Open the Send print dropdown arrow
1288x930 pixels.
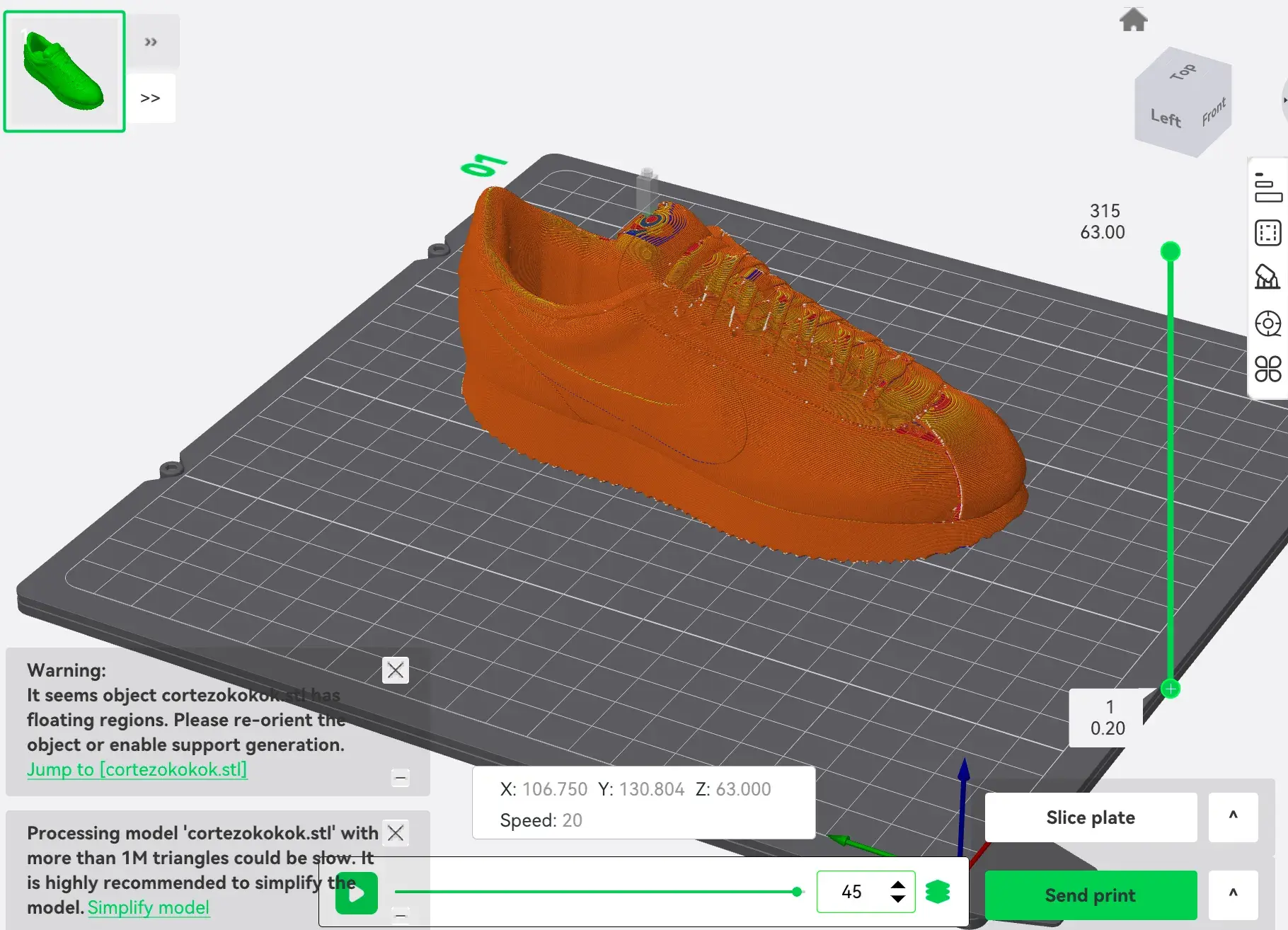click(1233, 895)
